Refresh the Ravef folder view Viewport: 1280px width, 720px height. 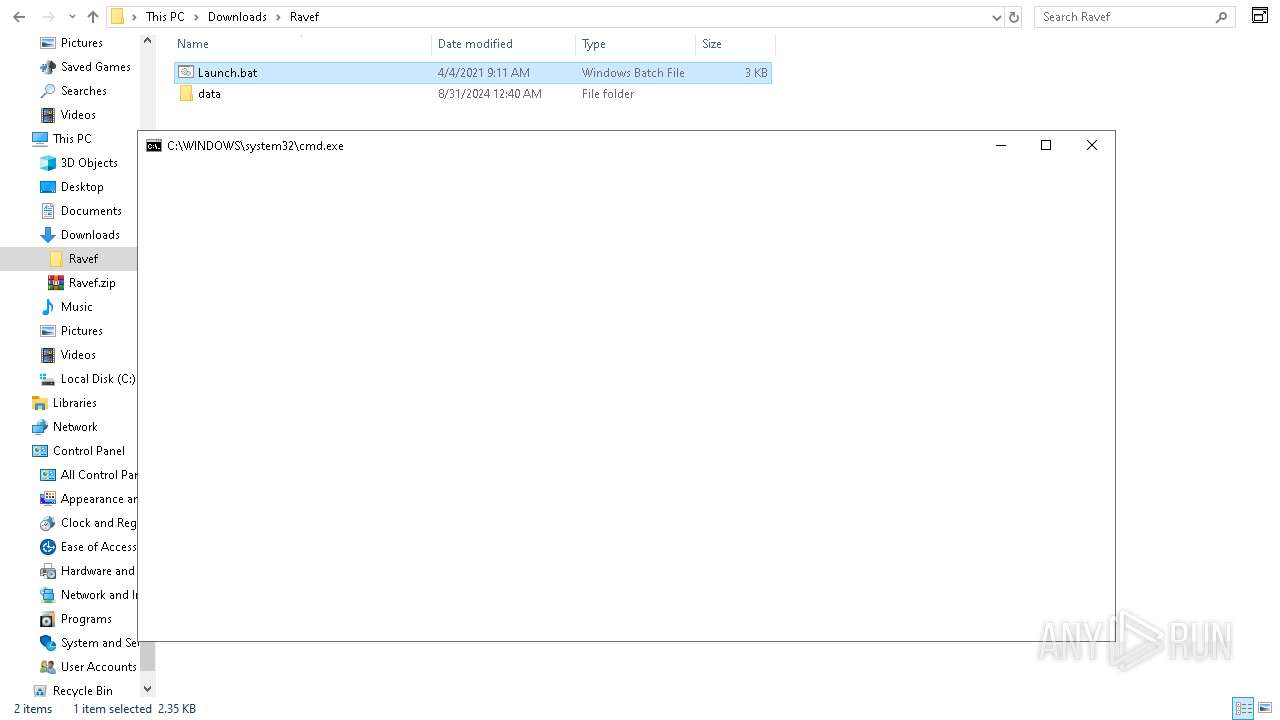(1014, 17)
